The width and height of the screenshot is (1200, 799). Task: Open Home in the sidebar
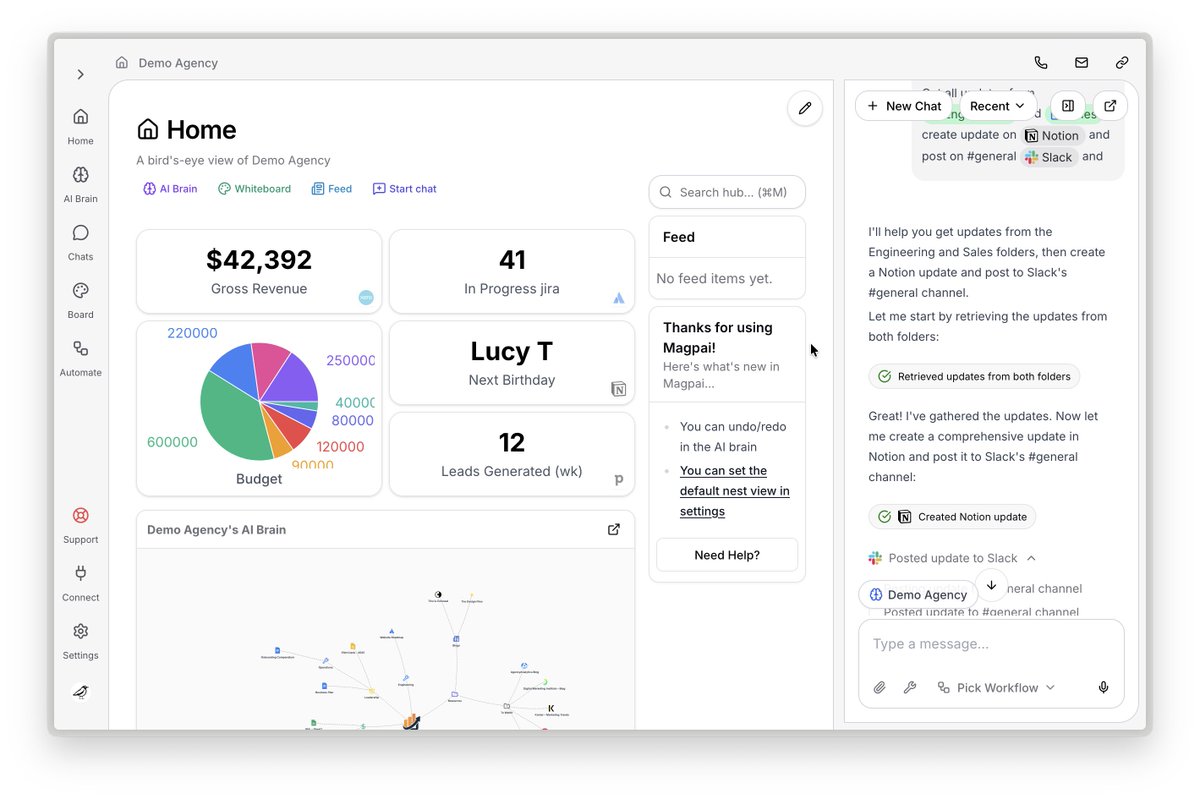point(81,126)
